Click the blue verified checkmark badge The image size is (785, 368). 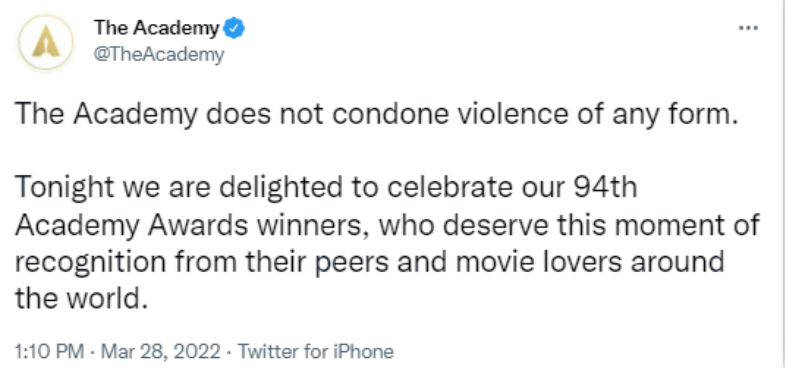coord(233,29)
